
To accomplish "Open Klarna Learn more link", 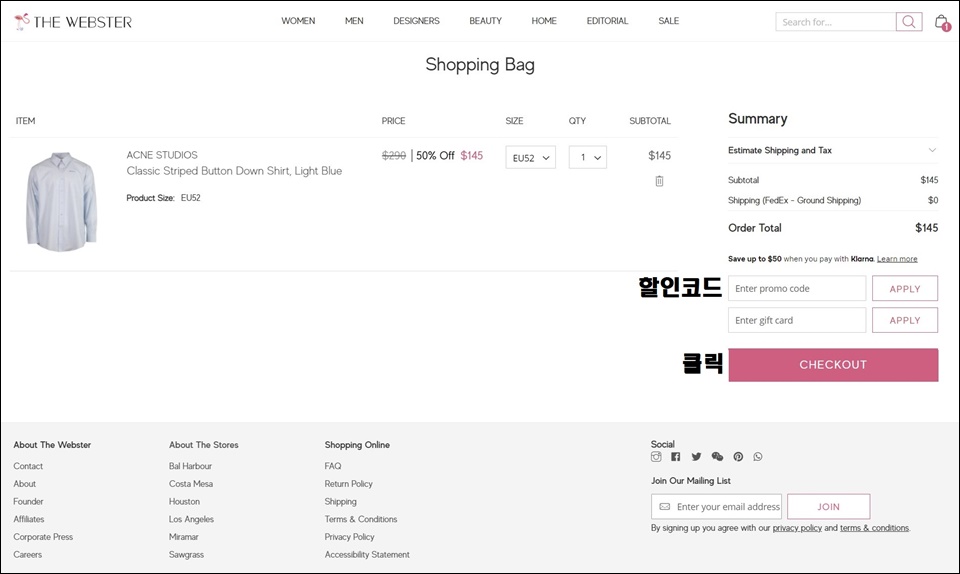I will coord(897,259).
